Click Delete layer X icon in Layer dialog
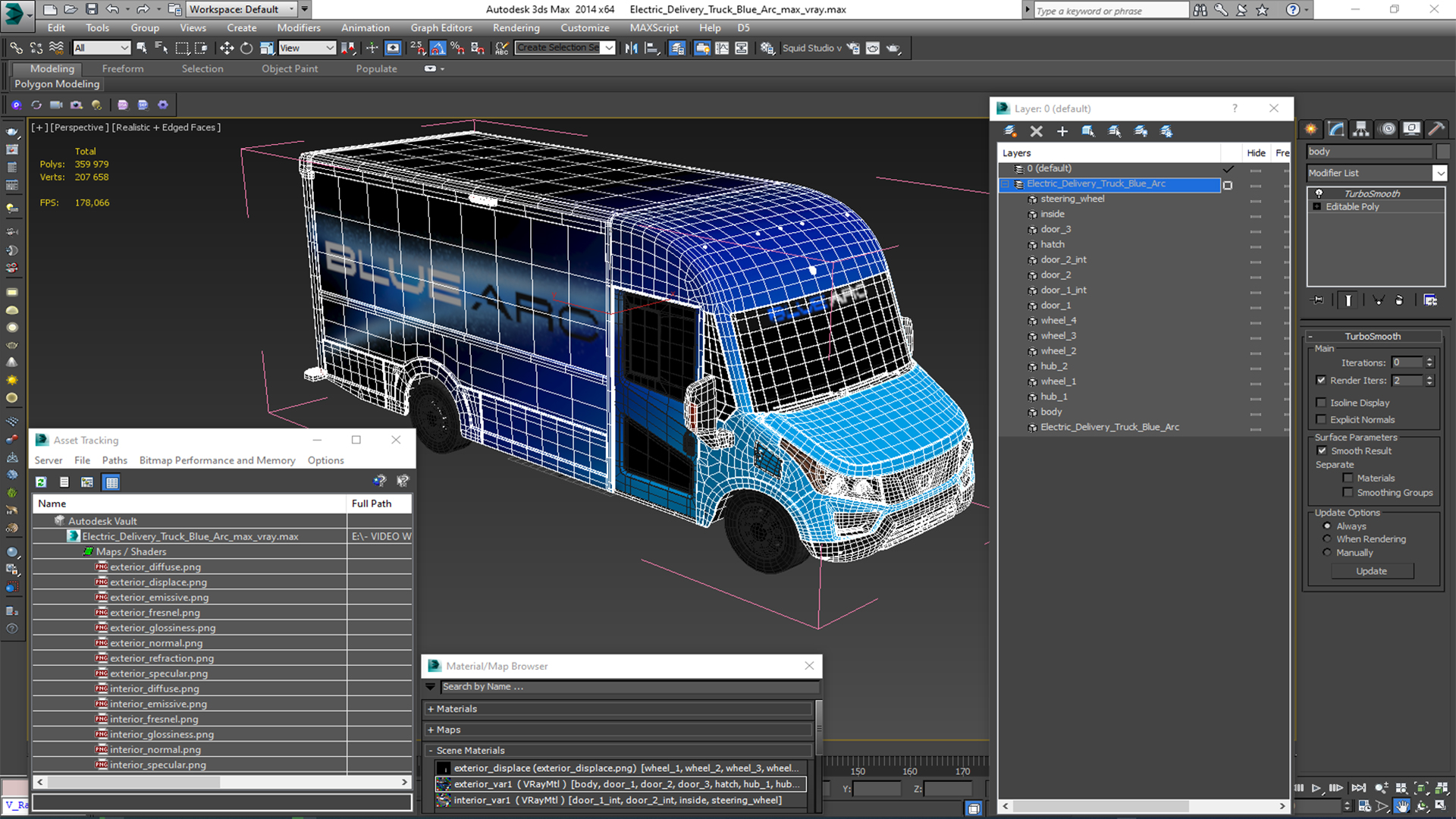This screenshot has height=819, width=1456. (1037, 131)
